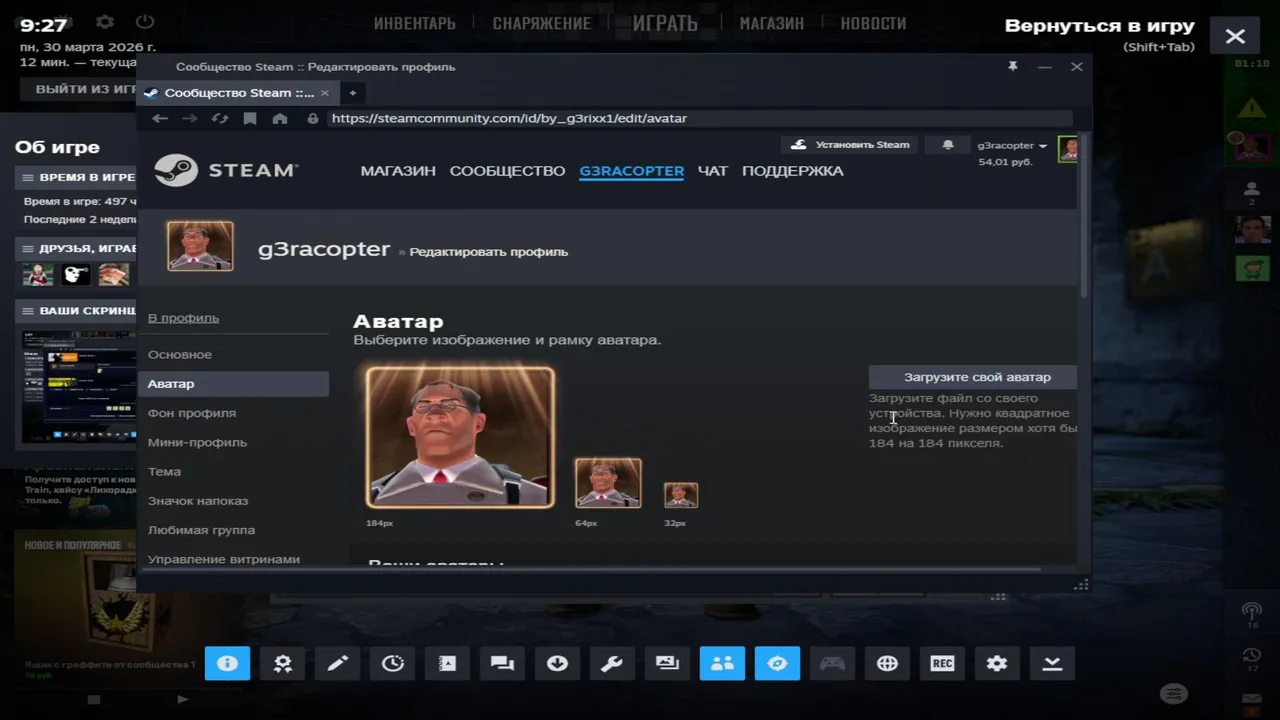Click the gear icon near the clock
1280x720 pixels.
106,22
